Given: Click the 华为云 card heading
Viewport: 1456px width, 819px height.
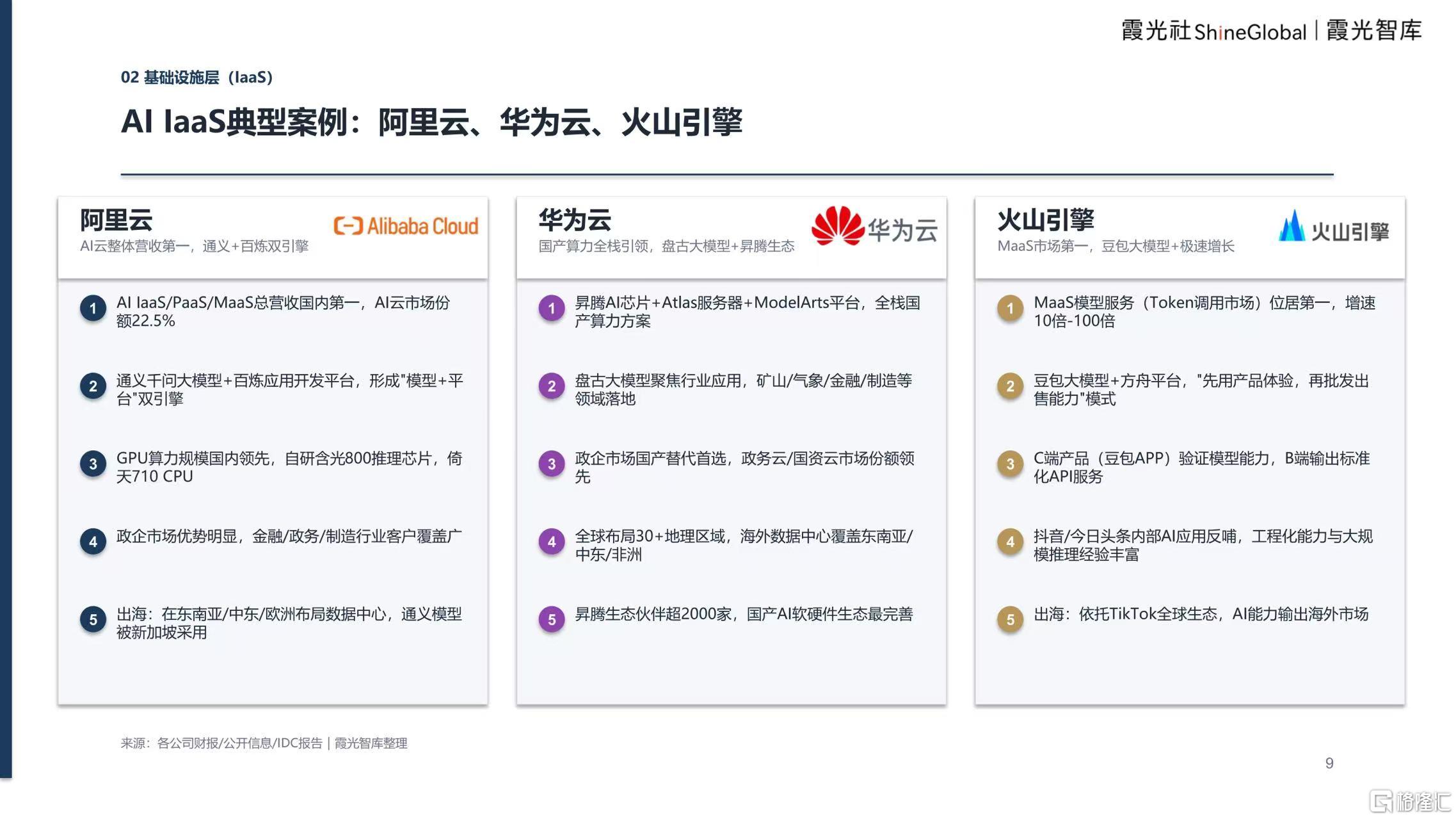Looking at the screenshot, I should 575,220.
